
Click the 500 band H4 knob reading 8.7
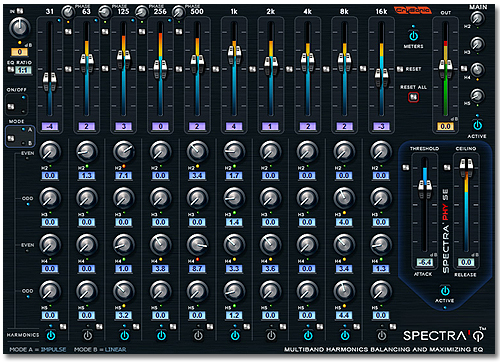coord(197,245)
